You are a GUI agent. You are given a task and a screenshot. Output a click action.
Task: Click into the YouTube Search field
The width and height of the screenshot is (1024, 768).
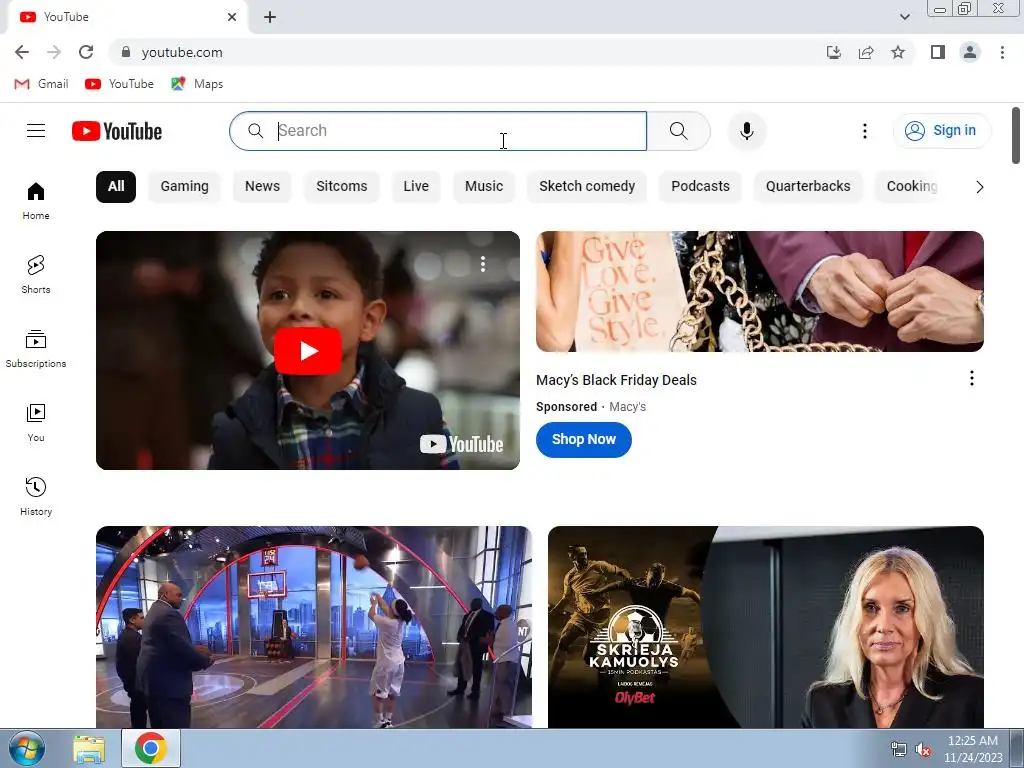tap(438, 131)
